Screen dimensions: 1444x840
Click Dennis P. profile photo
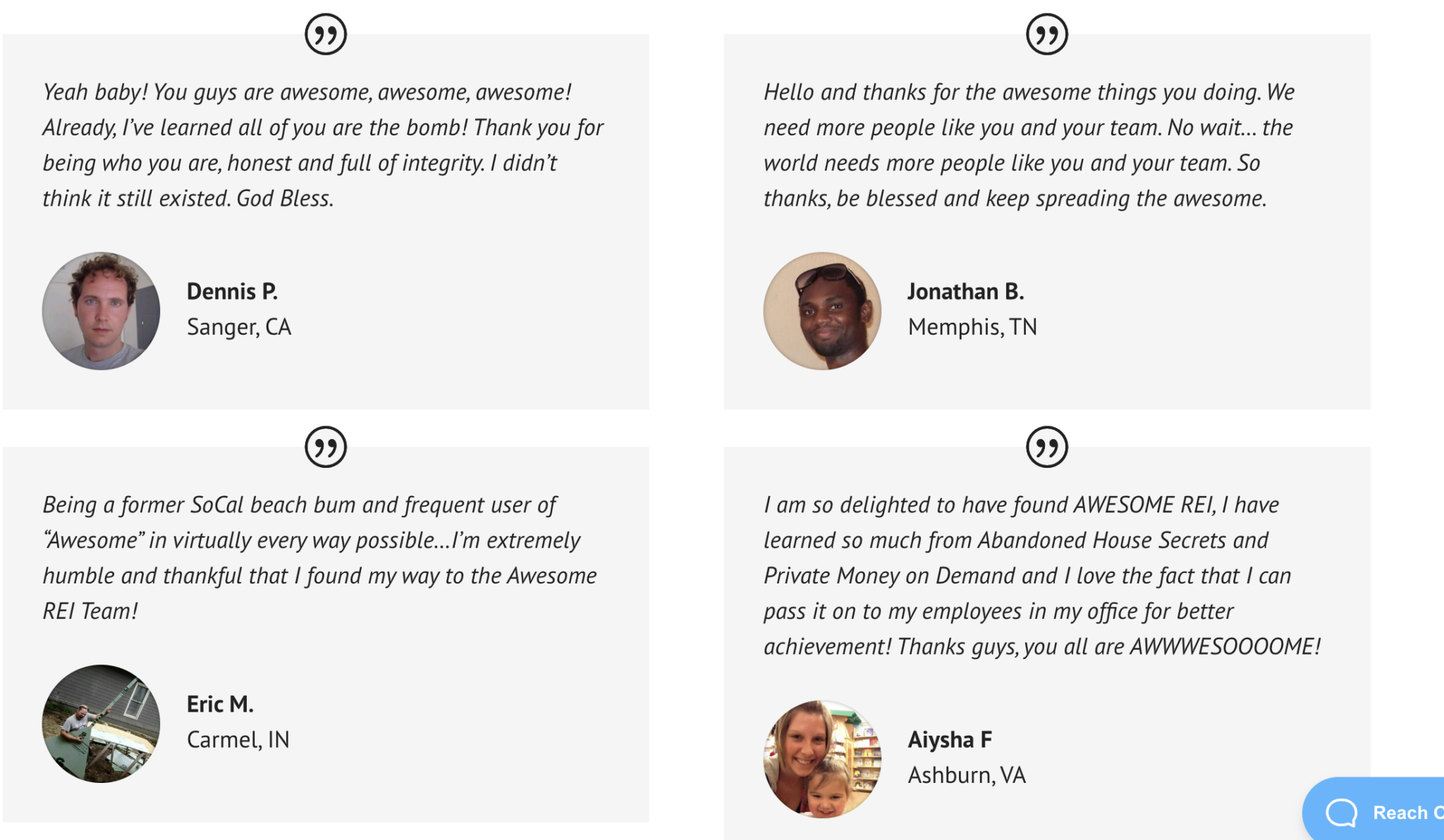tap(101, 311)
